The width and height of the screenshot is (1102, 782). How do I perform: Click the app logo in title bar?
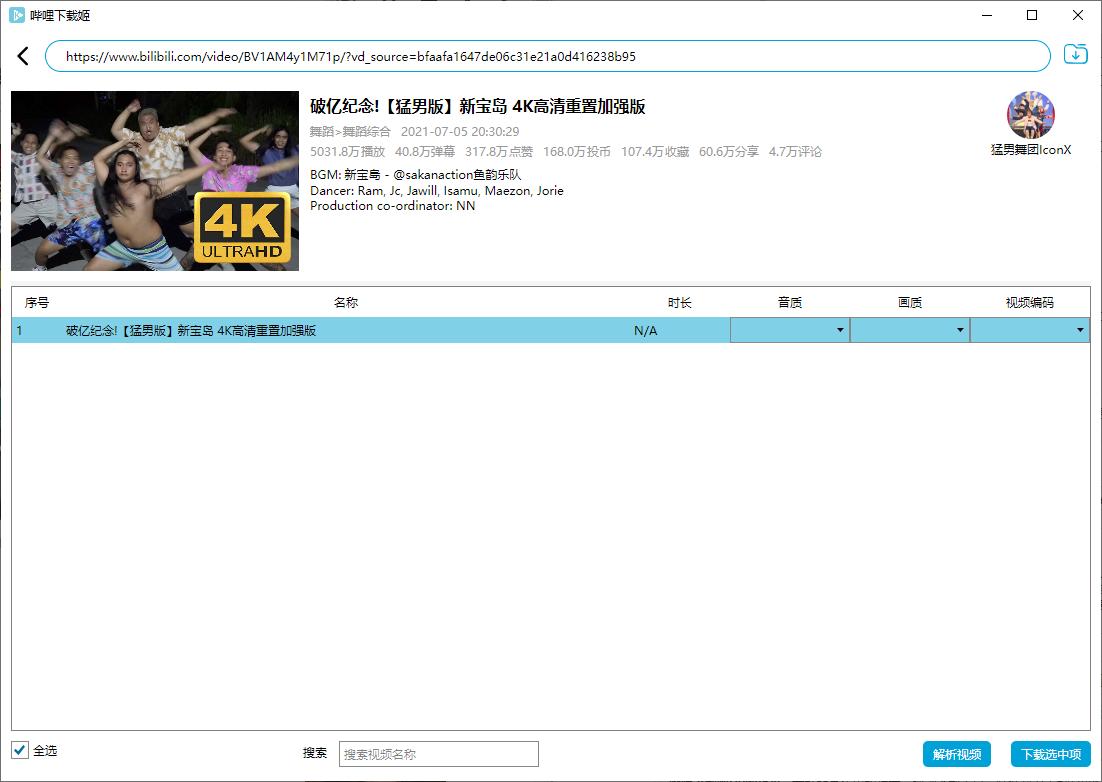17,15
